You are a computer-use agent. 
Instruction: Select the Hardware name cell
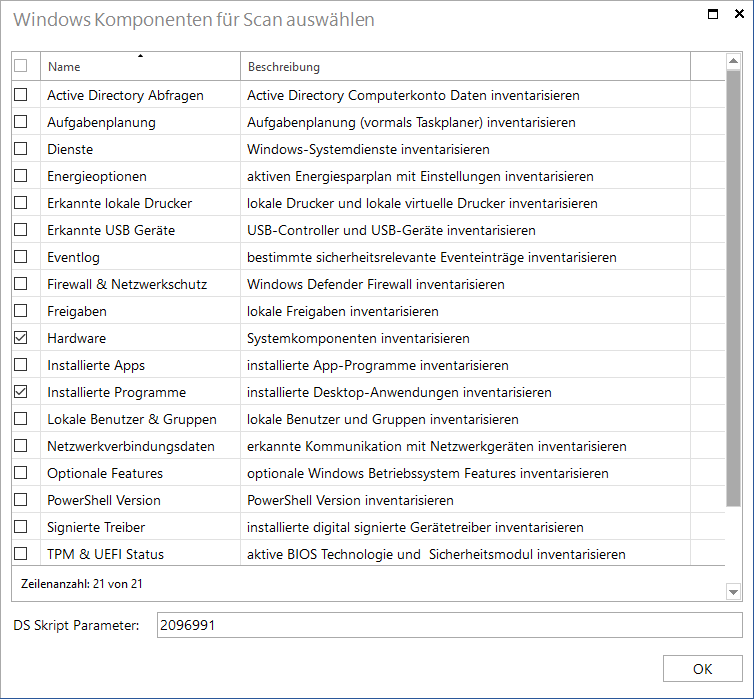[x=76, y=338]
